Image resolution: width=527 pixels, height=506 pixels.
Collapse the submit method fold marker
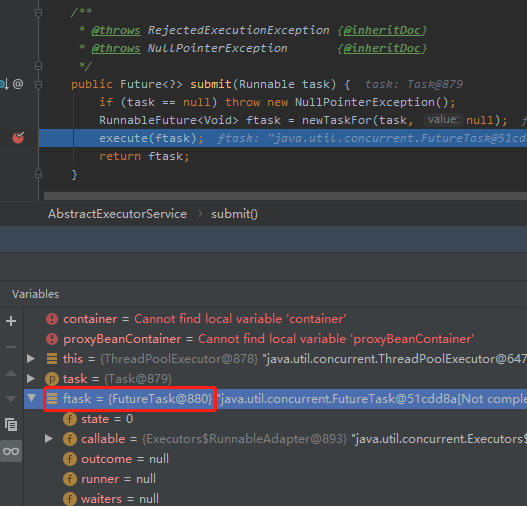click(38, 84)
